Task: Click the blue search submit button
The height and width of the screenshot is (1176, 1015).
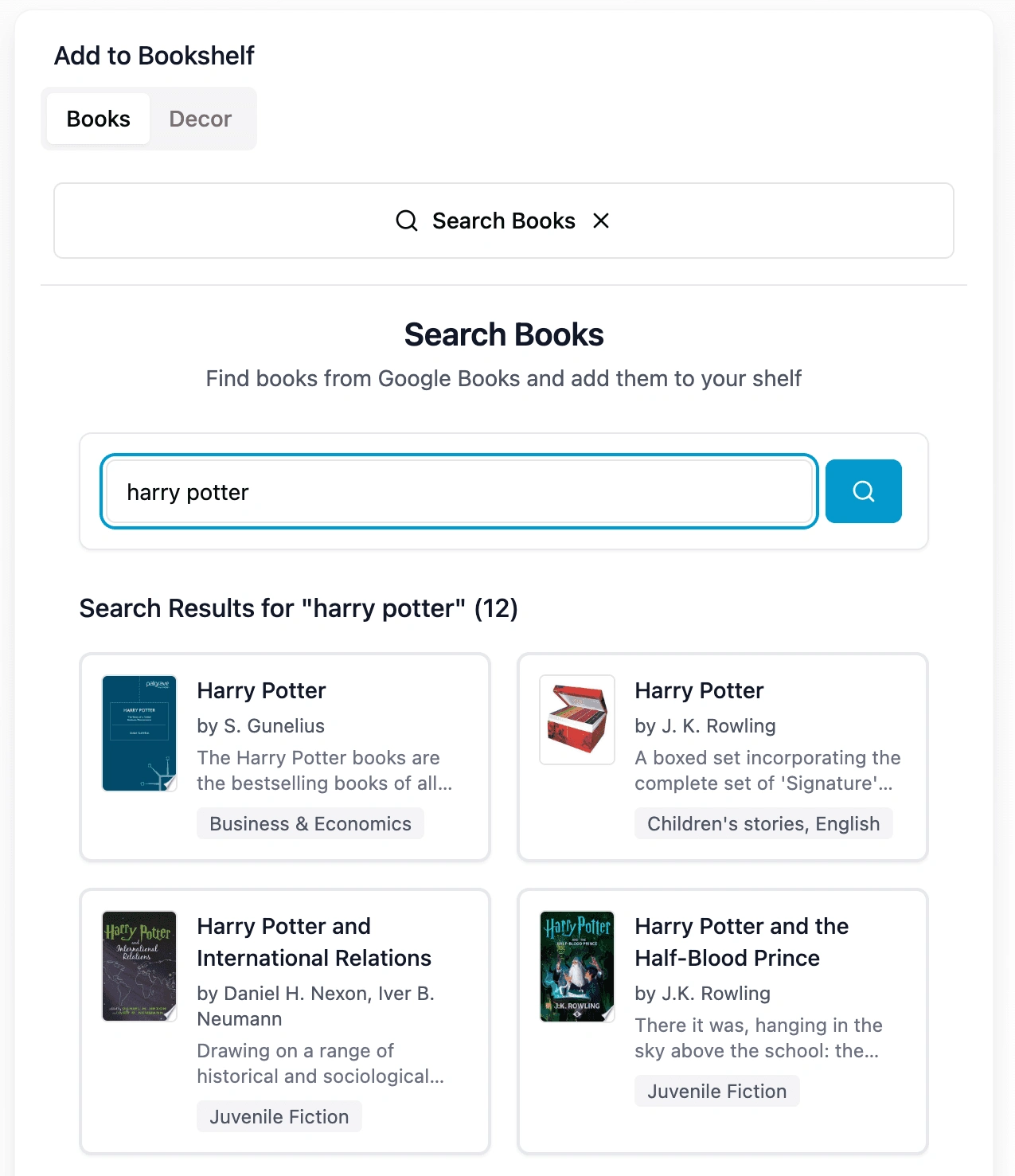Action: (x=863, y=491)
